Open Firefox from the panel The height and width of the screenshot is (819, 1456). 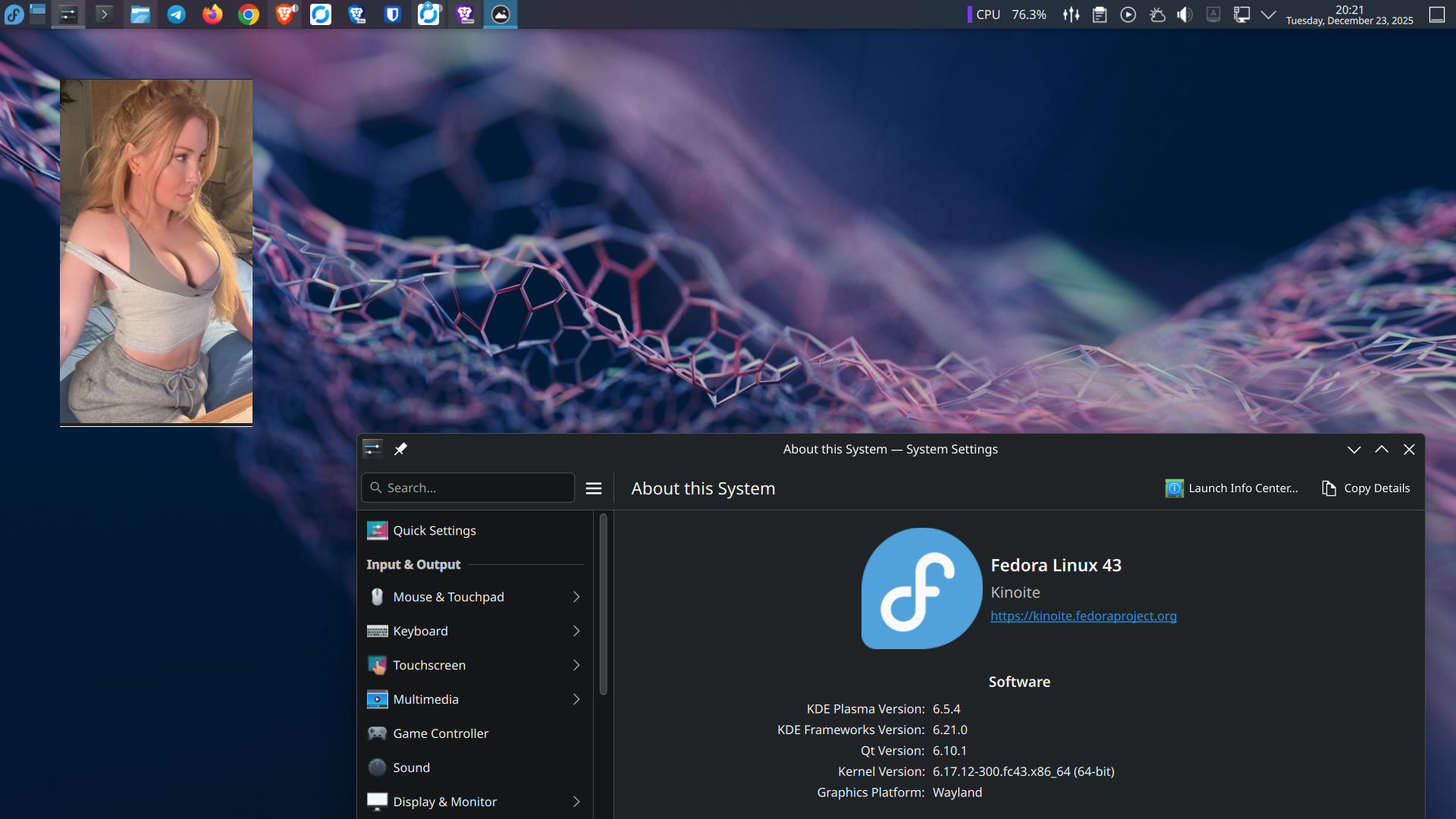coord(212,14)
